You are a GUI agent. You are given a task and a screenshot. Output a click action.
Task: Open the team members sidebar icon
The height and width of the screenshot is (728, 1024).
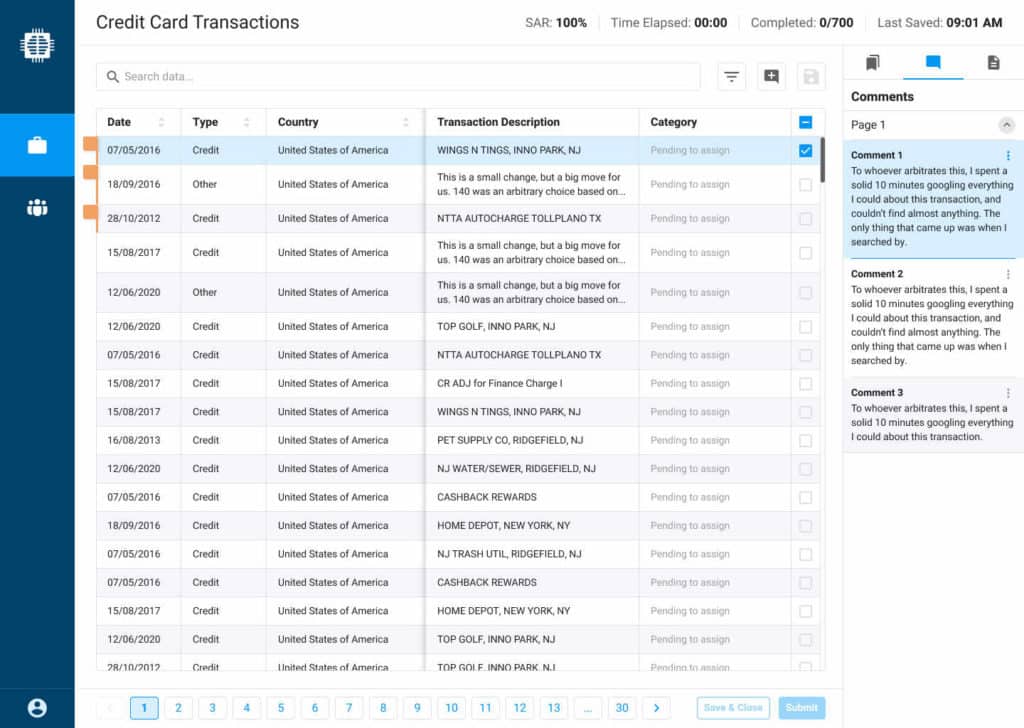click(x=37, y=208)
